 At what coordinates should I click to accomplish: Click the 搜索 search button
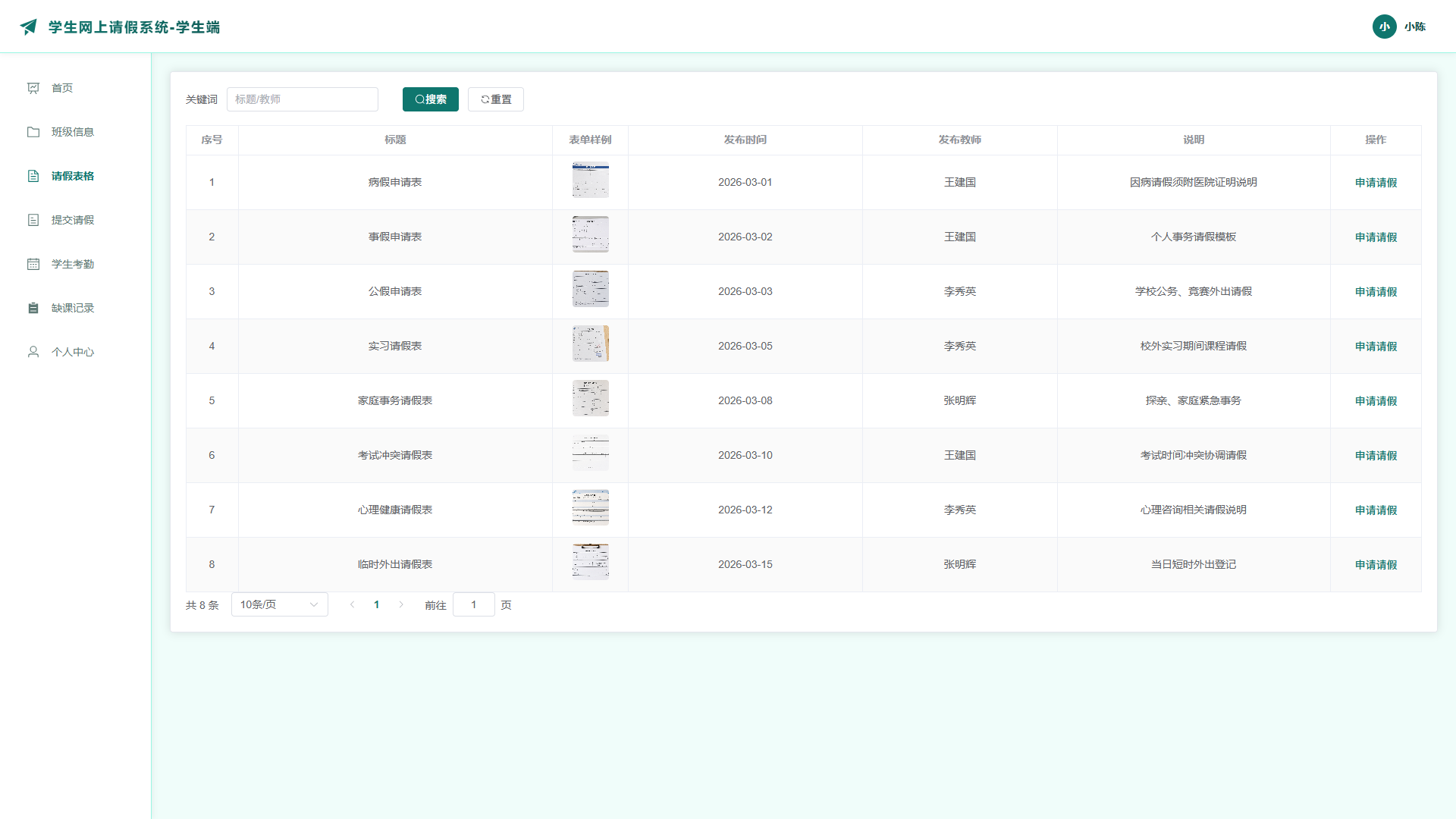(x=430, y=99)
